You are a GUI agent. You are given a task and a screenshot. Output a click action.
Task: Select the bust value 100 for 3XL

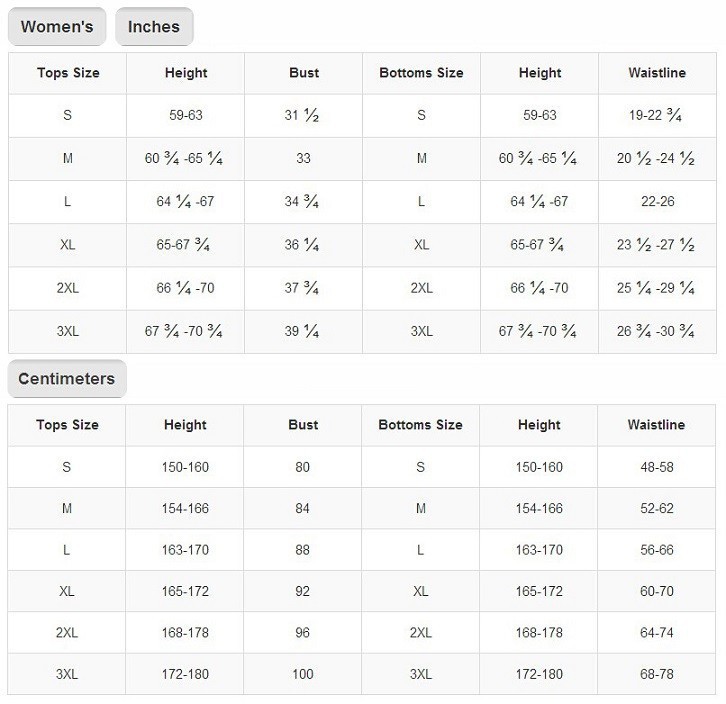[x=302, y=675]
